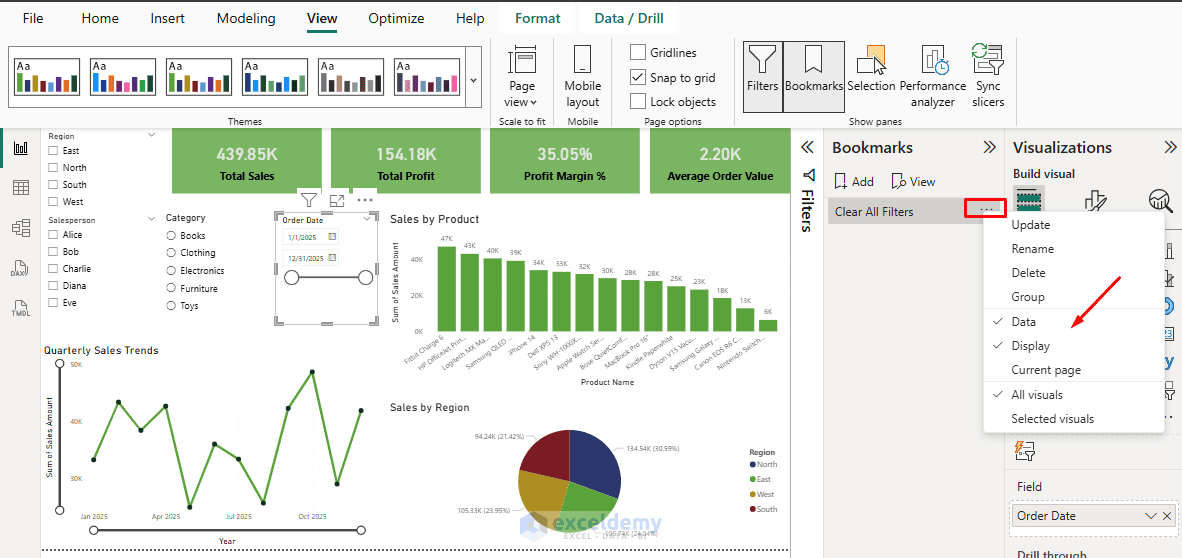Open ellipsis menu for Clear All Filters bookmark
The width and height of the screenshot is (1182, 558).
(x=986, y=210)
